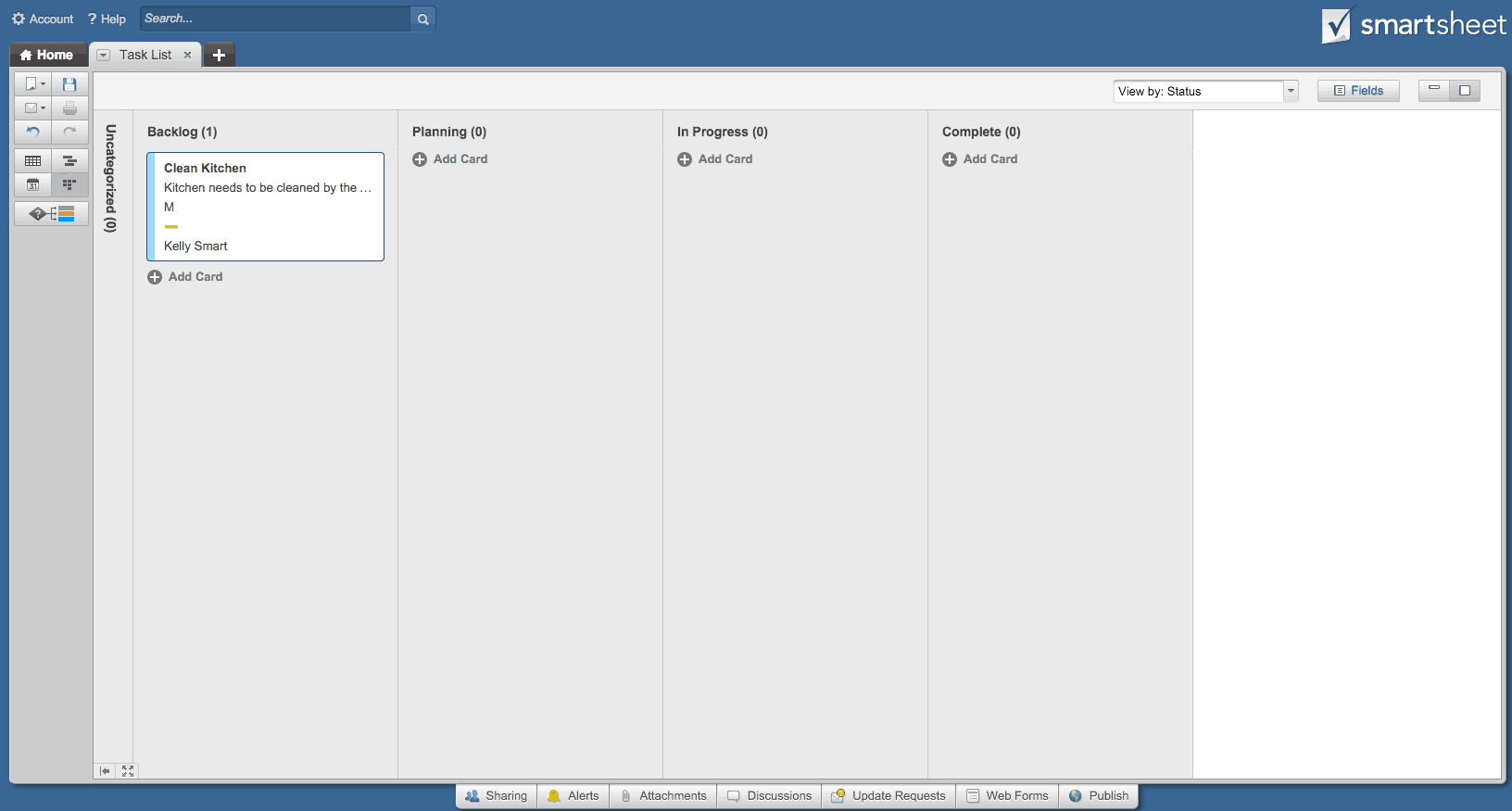This screenshot has width=1512, height=811.
Task: Open Calendar view icon
Action: point(32,184)
